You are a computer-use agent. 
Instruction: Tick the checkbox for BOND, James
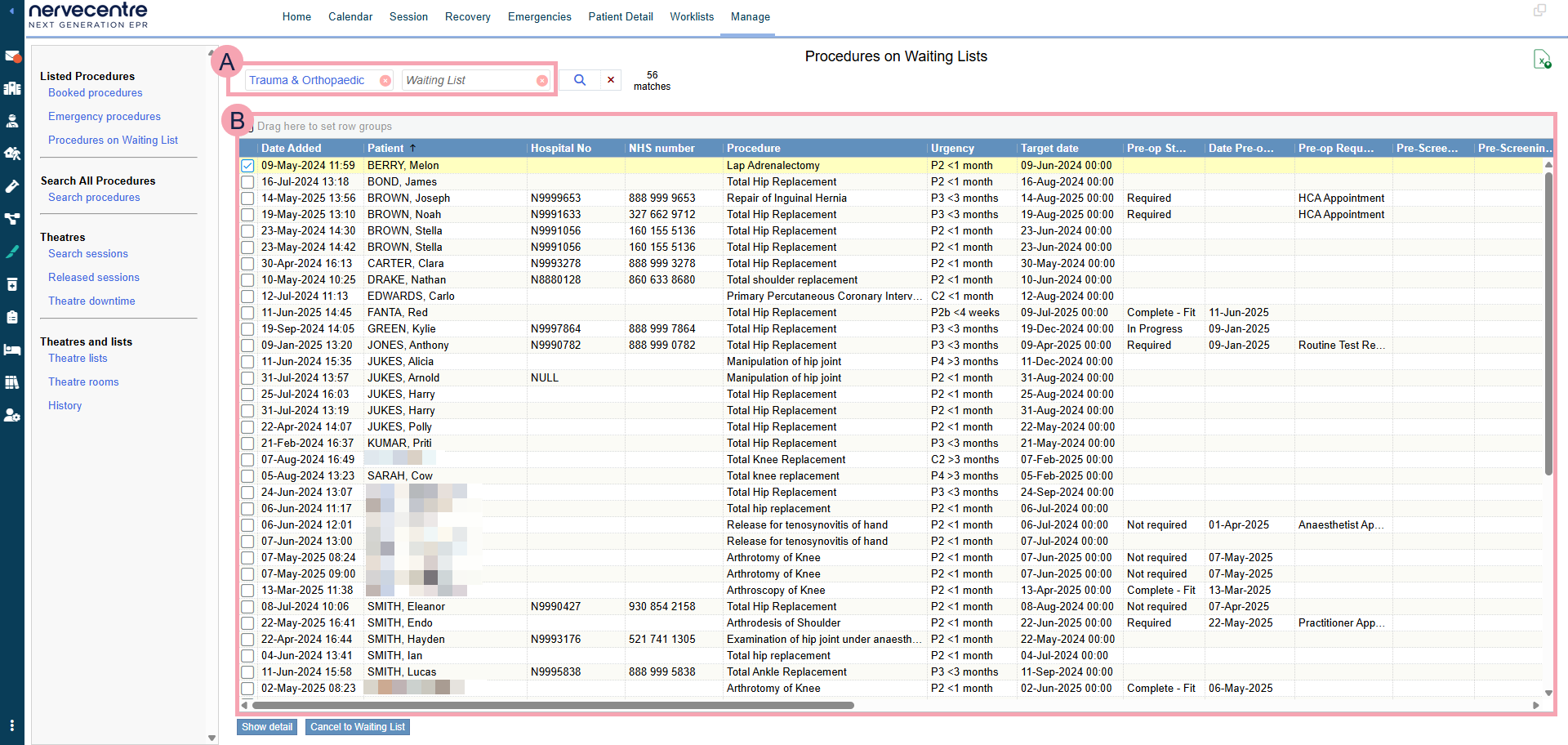point(247,182)
